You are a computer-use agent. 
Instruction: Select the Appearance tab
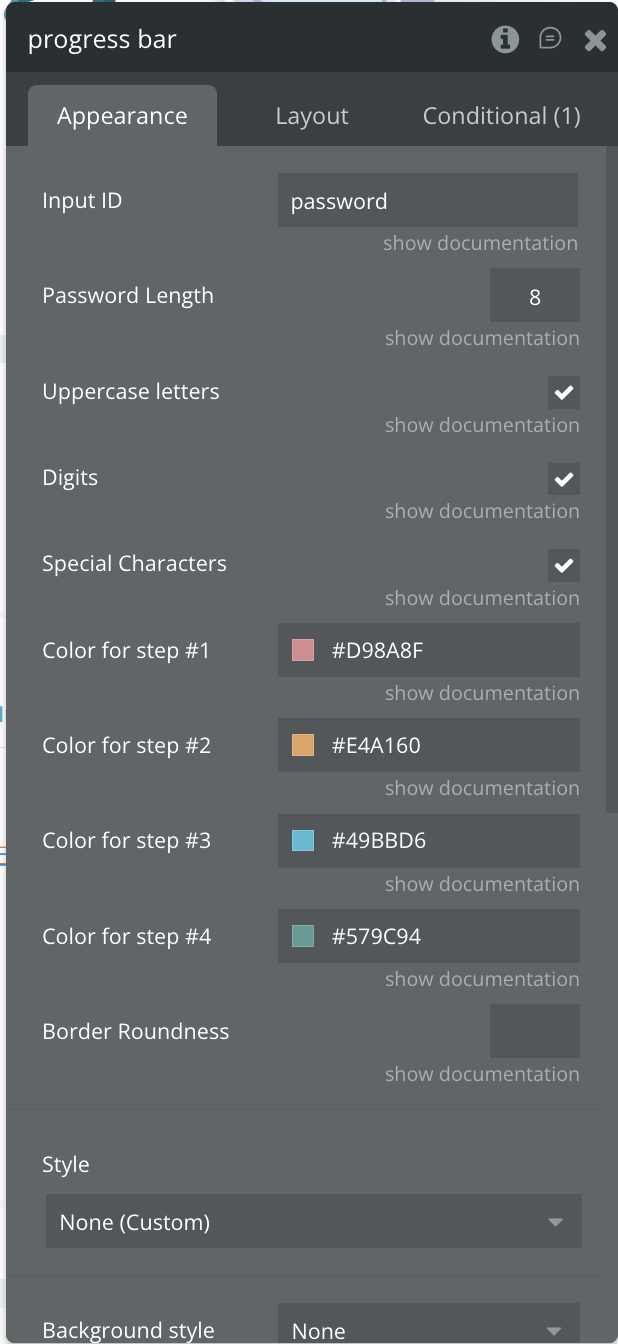click(x=122, y=116)
